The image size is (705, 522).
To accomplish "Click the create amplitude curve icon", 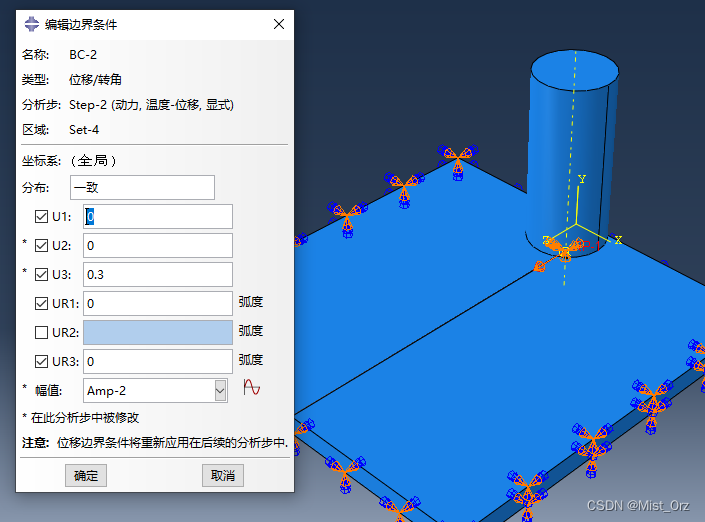I will (x=251, y=389).
